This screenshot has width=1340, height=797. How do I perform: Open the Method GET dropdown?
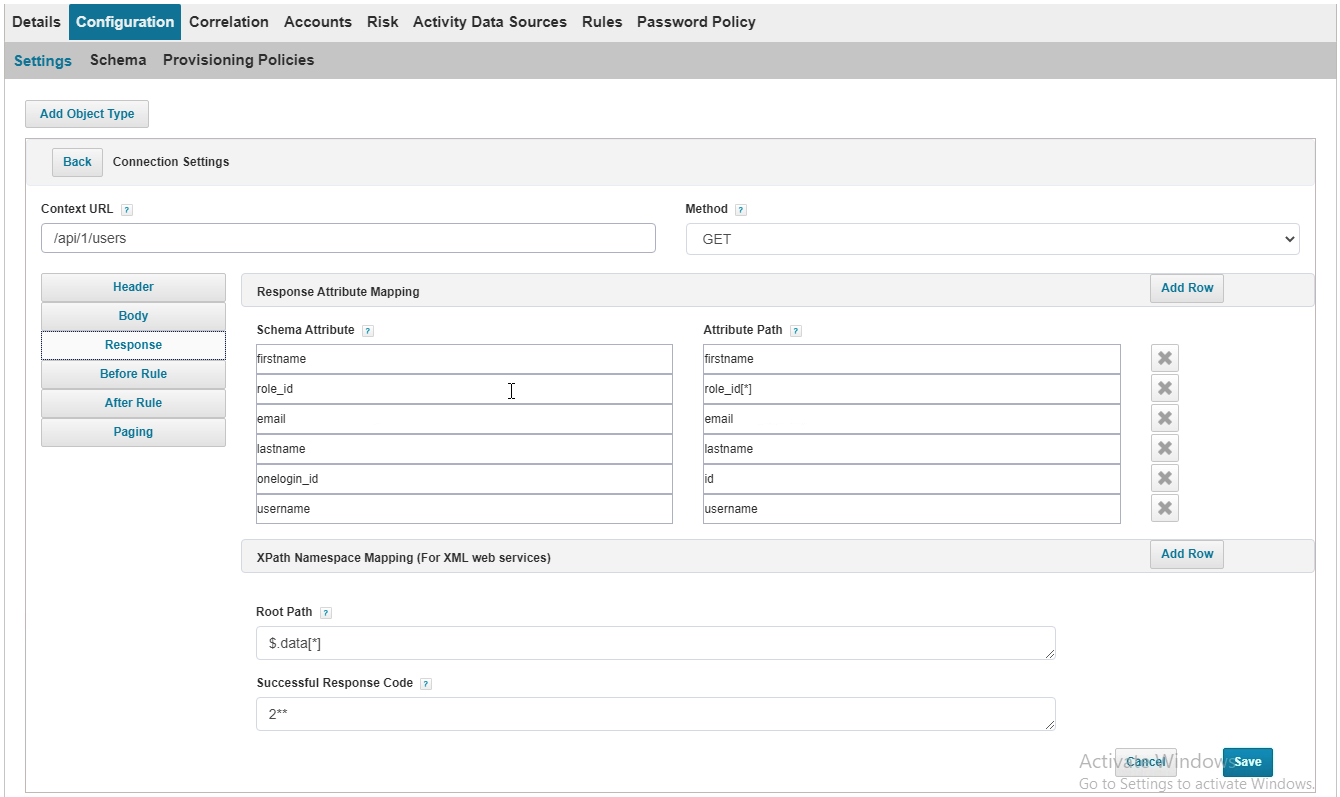tap(992, 239)
